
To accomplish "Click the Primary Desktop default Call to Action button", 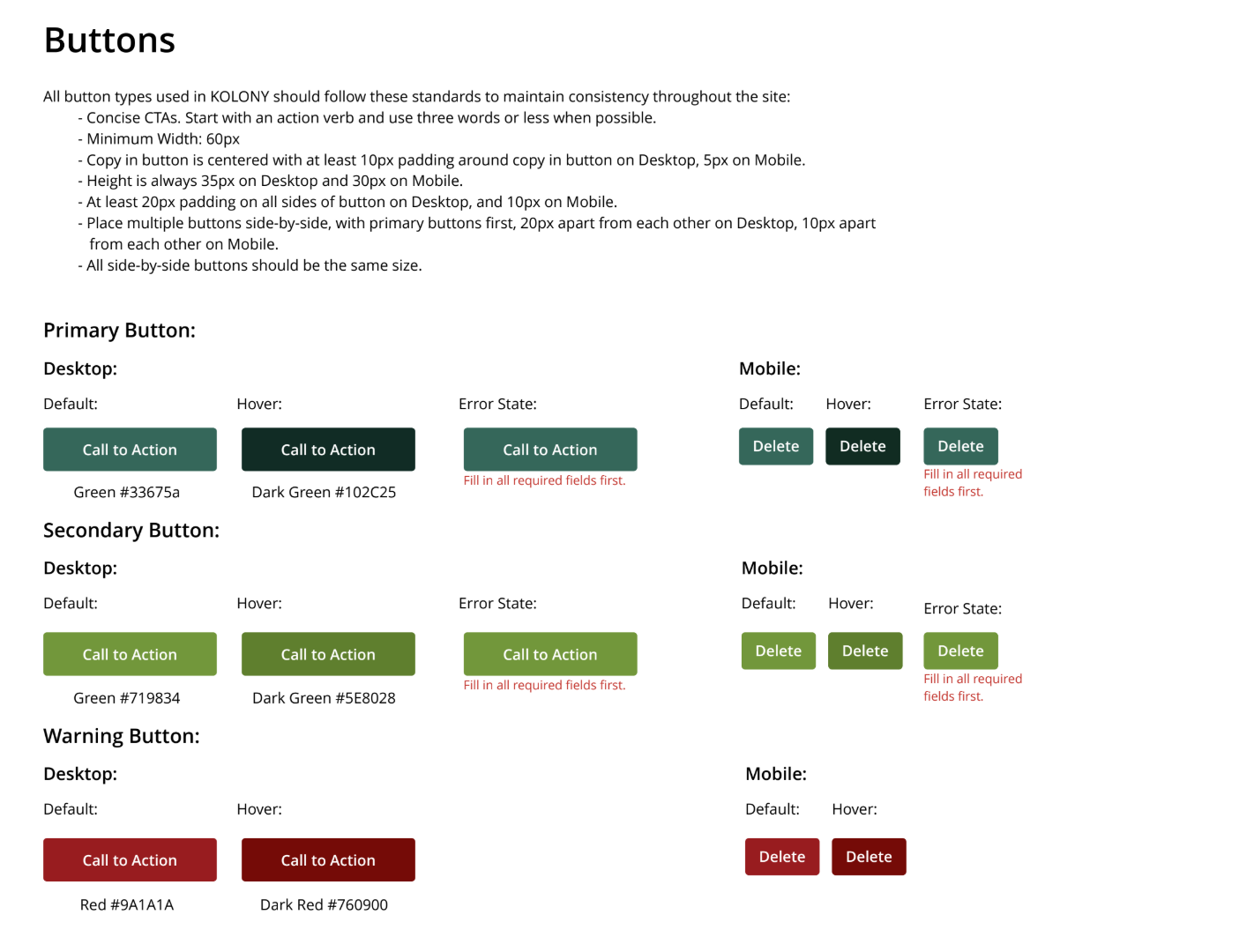I will pos(130,450).
